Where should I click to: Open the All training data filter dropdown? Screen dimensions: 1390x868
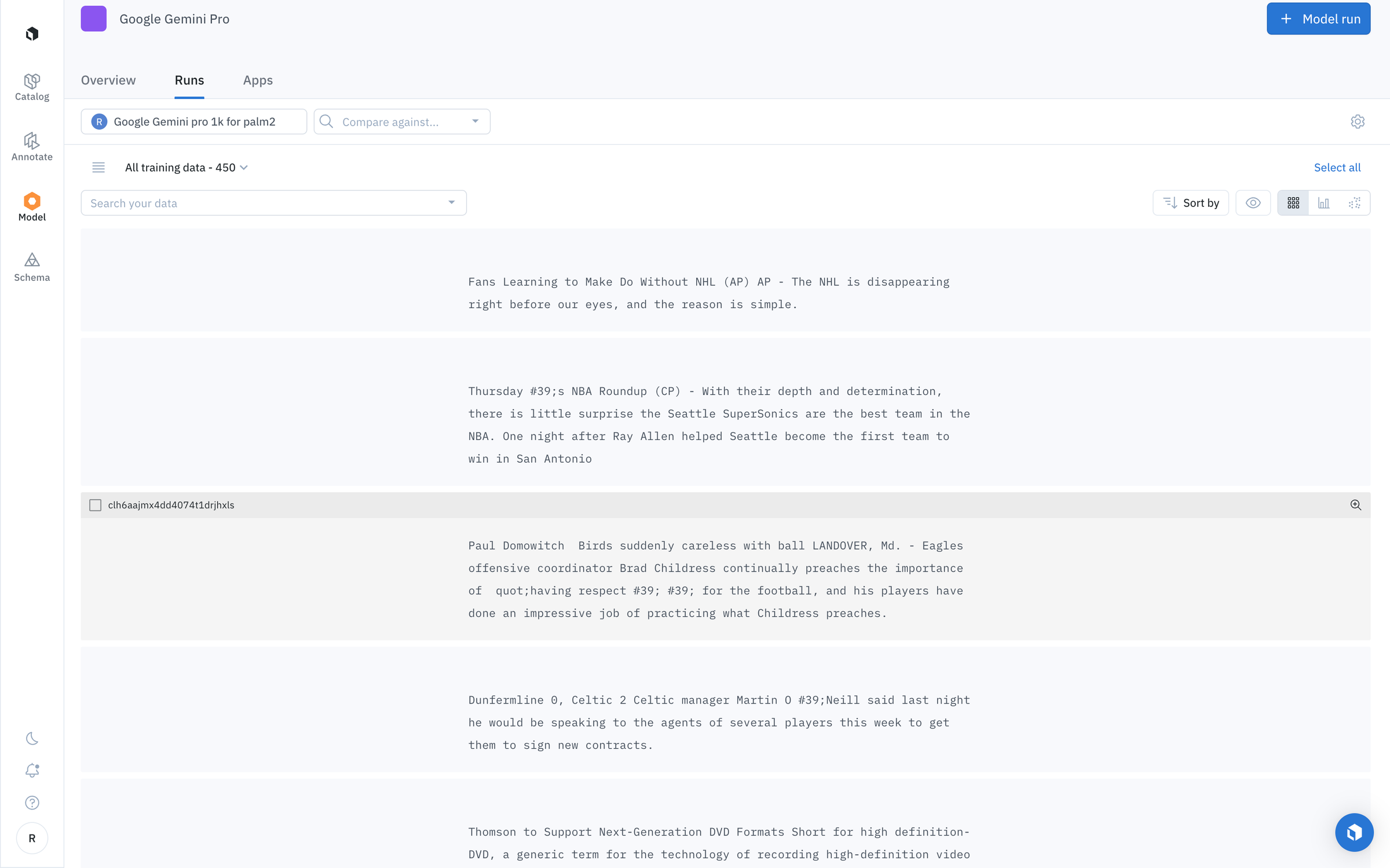185,167
